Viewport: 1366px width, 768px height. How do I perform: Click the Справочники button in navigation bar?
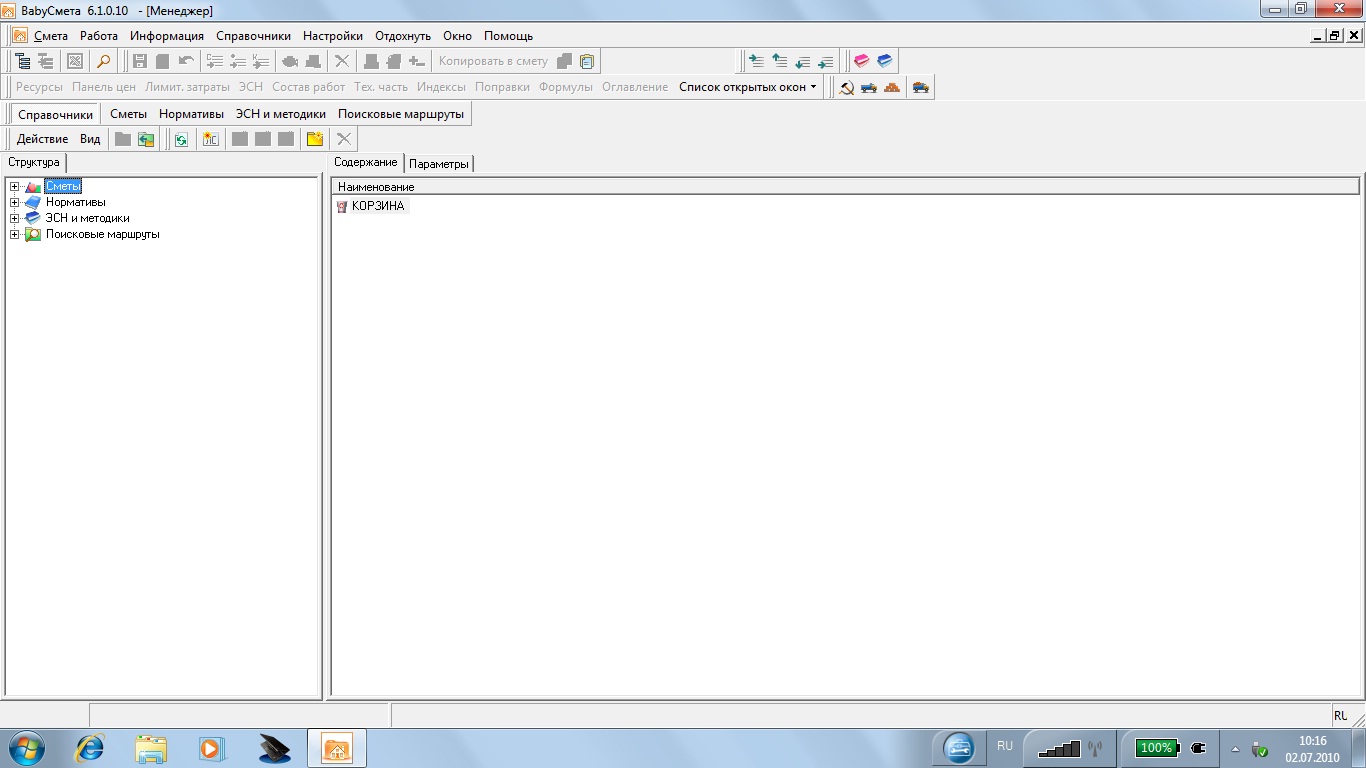(x=55, y=114)
